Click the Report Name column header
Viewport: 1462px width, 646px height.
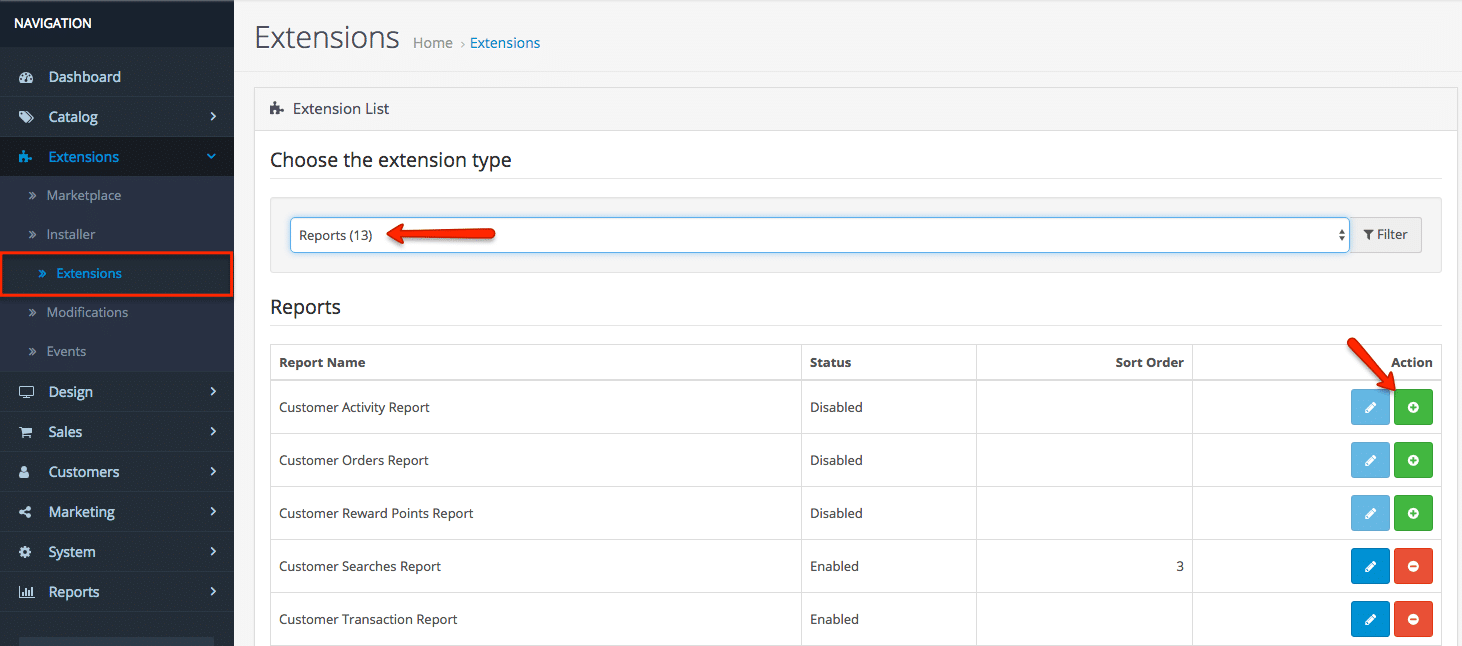pos(322,362)
